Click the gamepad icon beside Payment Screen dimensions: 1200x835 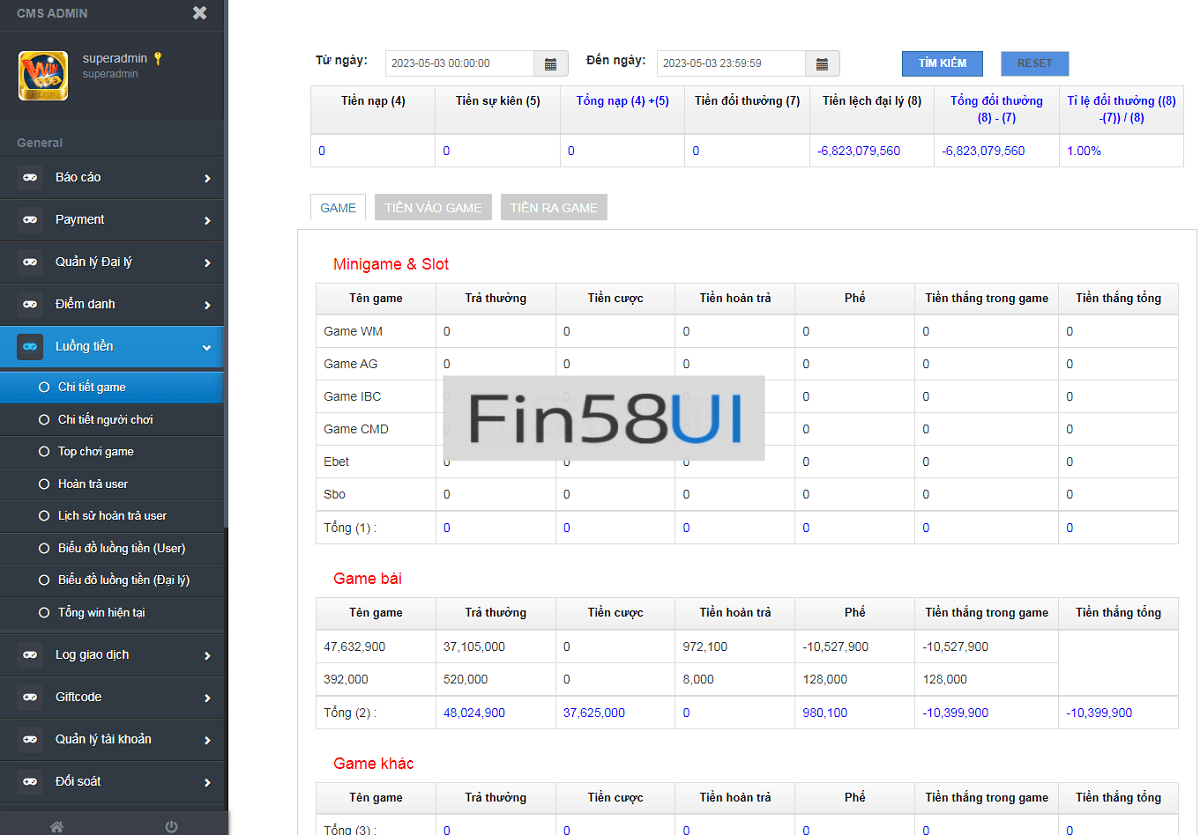click(30, 220)
